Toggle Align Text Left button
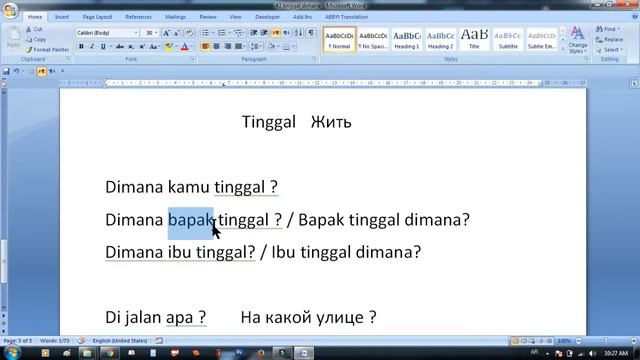 (x=205, y=47)
